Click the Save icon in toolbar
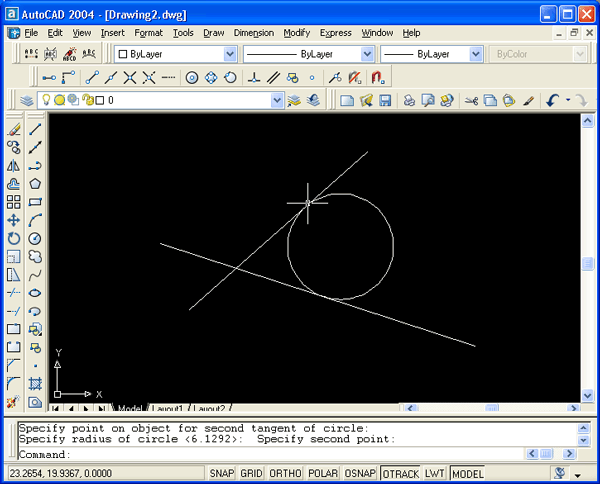This screenshot has height=484, width=600. click(x=384, y=100)
